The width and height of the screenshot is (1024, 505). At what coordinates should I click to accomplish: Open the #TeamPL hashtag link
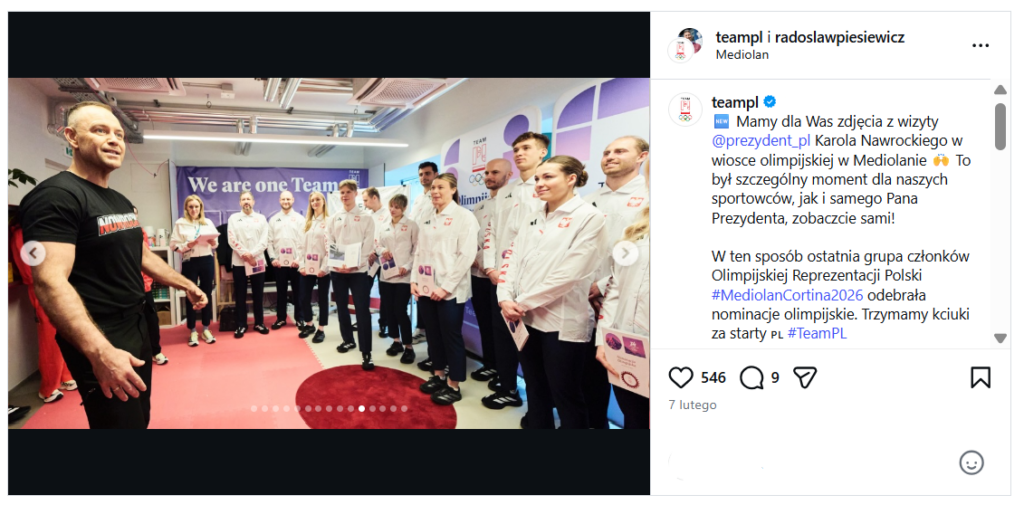tap(817, 334)
